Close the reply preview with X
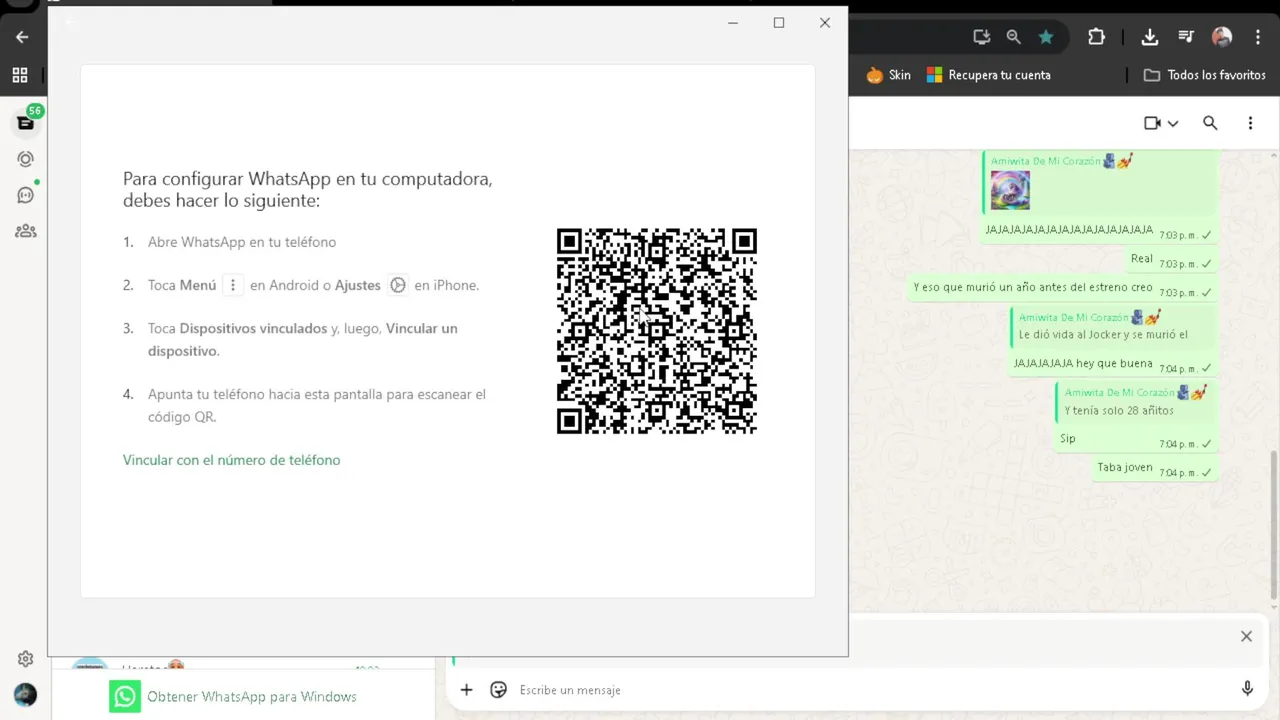The width and height of the screenshot is (1280, 720). [x=1246, y=636]
